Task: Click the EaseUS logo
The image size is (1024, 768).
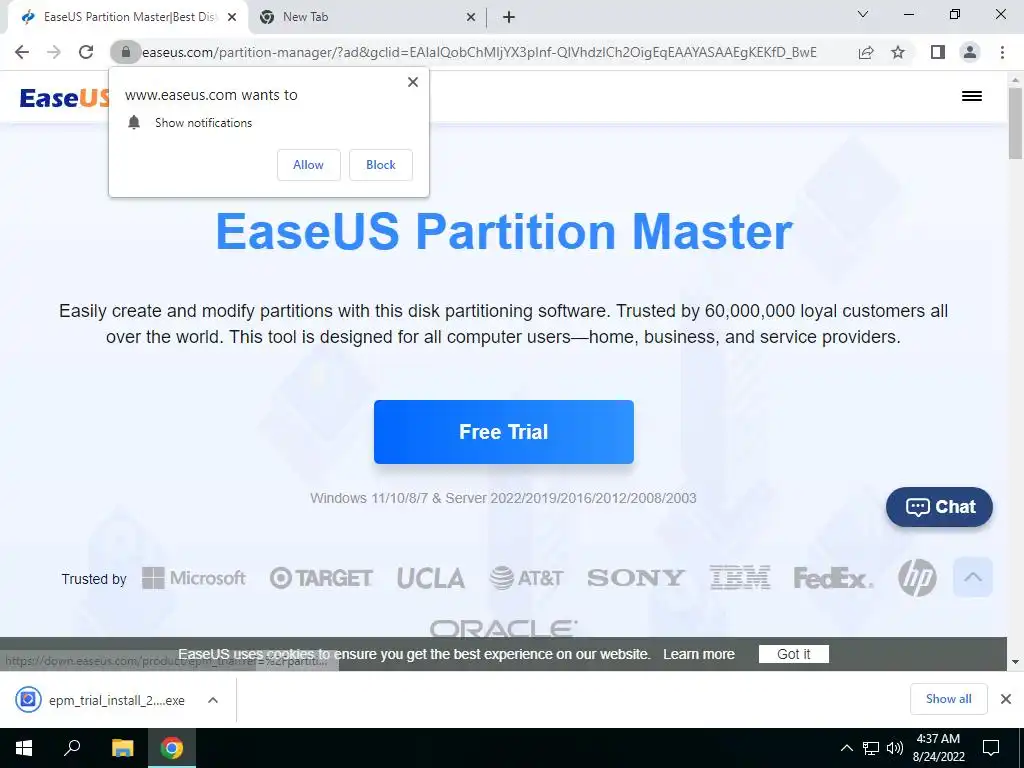Action: click(x=64, y=97)
